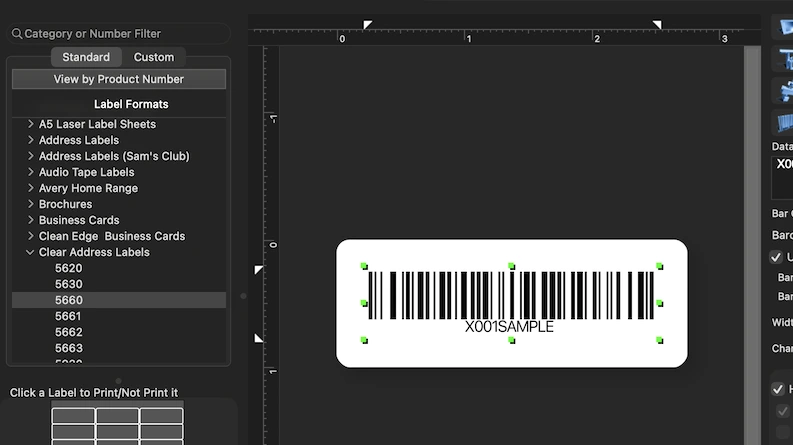Viewport: 793px width, 445px height.
Task: Click the canvas vertical scrollbar track
Action: click(753, 245)
